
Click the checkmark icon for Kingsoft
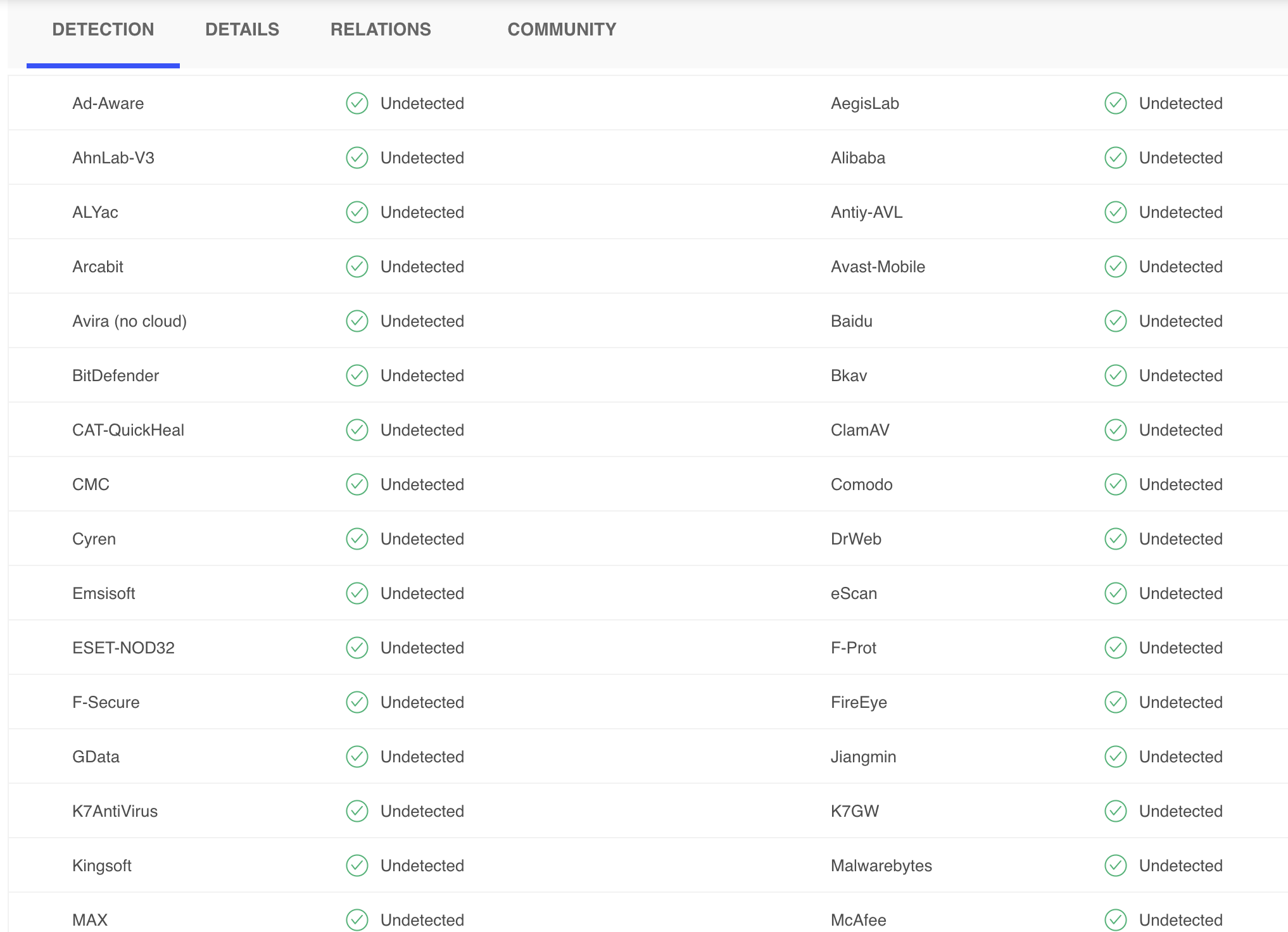tap(357, 866)
